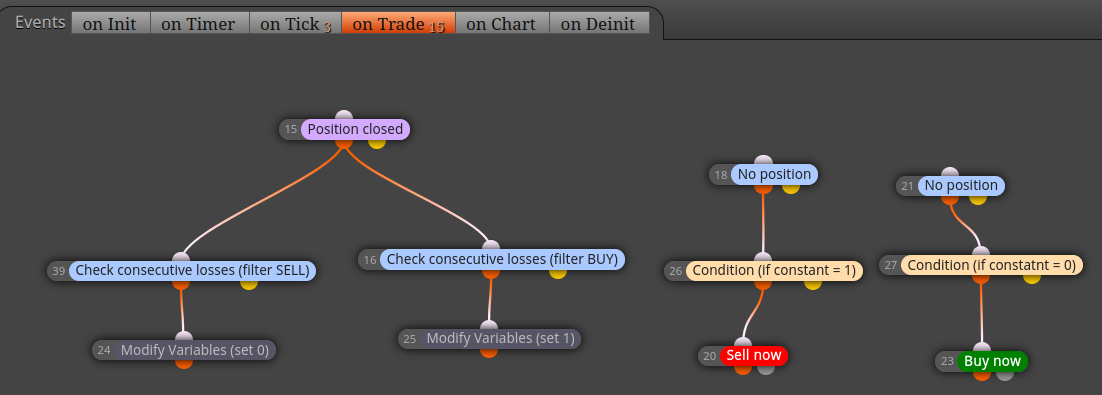Open the on Tick events tab

[295, 23]
